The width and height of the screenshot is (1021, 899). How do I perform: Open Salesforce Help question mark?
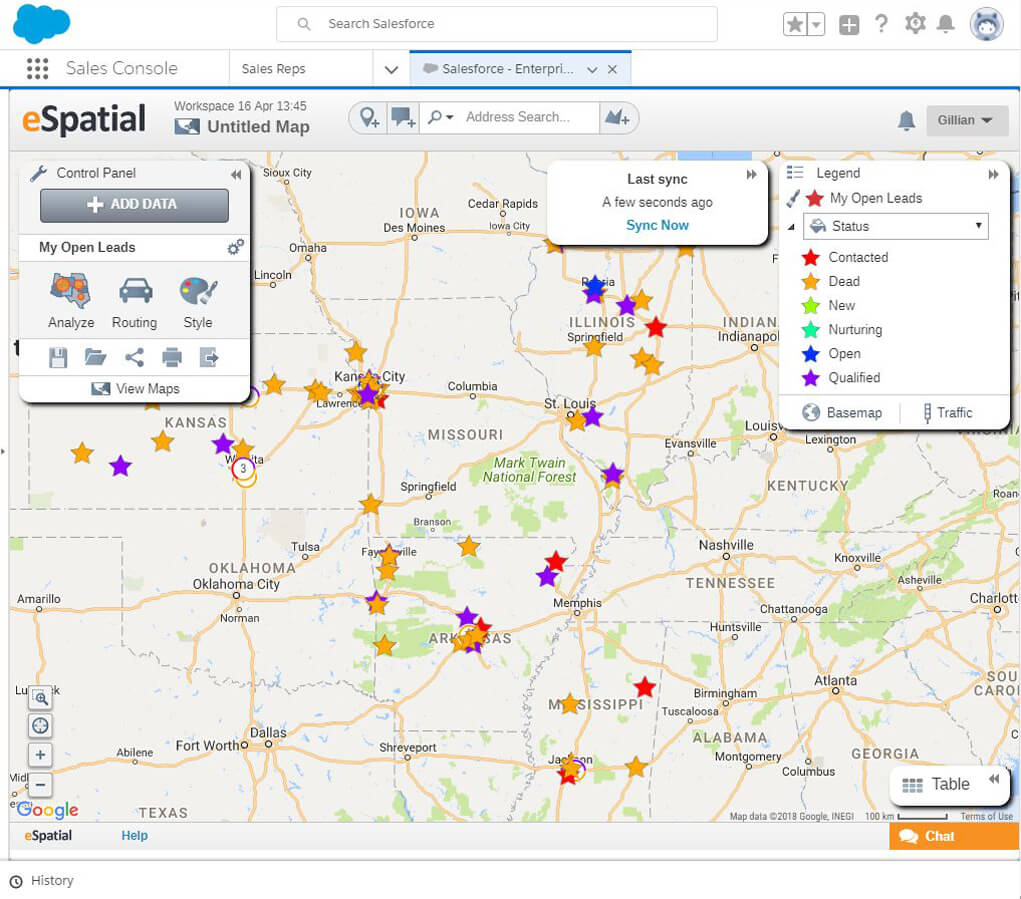pyautogui.click(x=881, y=24)
